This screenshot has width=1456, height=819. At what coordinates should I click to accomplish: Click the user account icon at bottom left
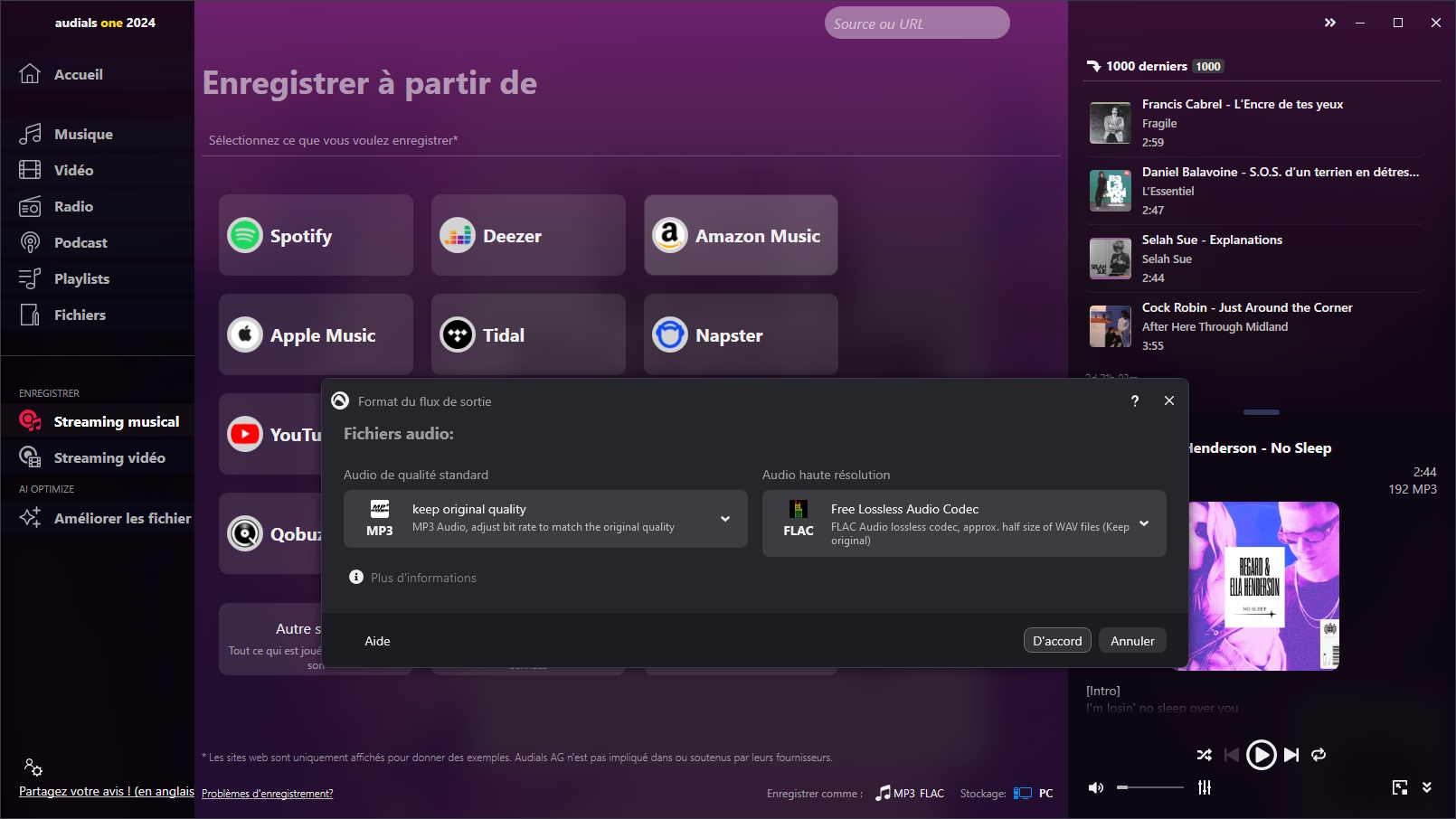[x=33, y=767]
